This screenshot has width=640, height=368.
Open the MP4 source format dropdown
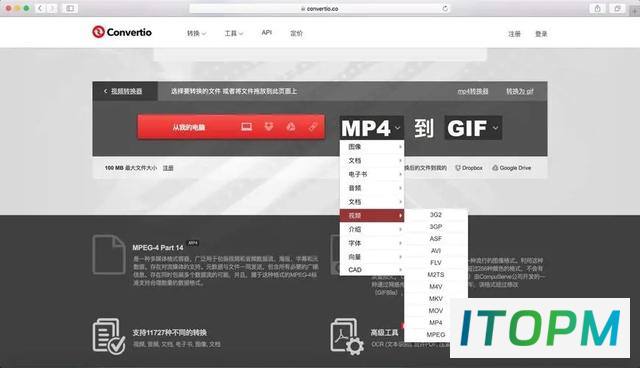tap(371, 128)
